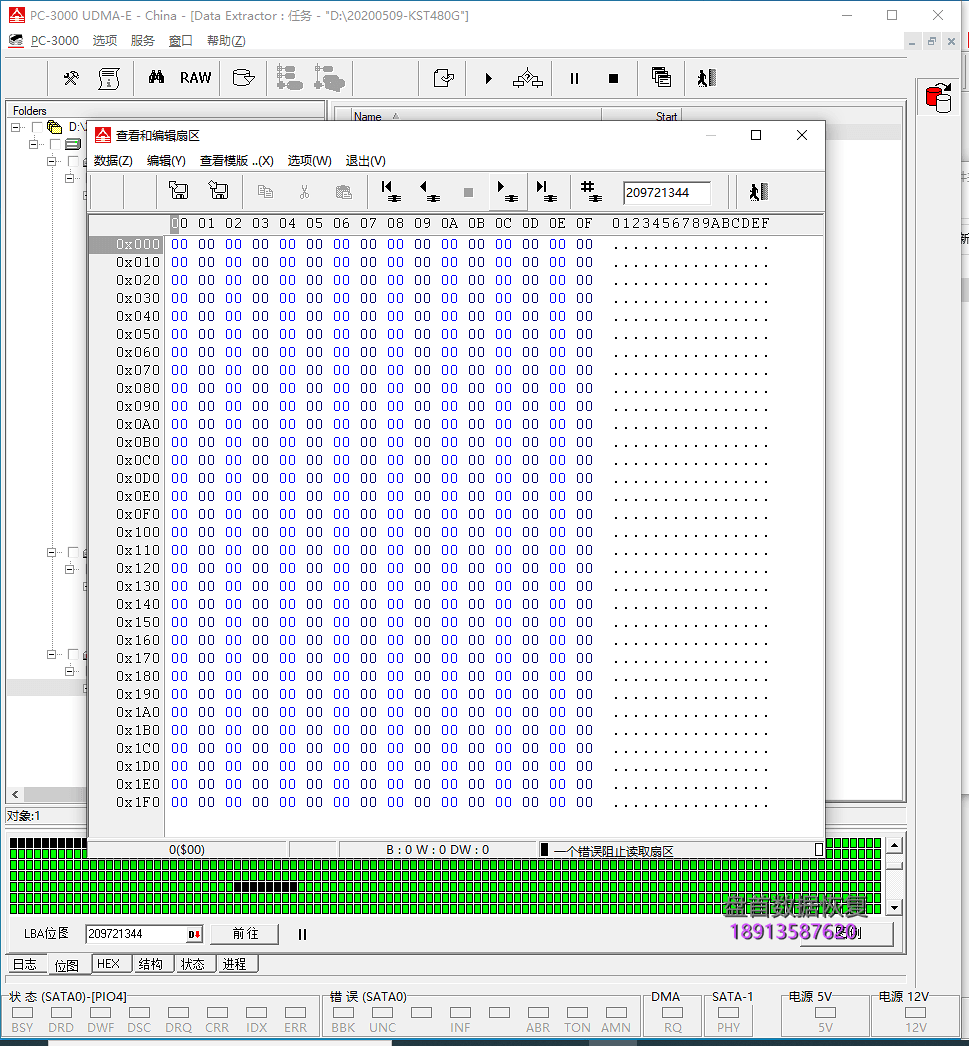Switch to the HEX tab
The width and height of the screenshot is (969, 1046).
point(109,964)
